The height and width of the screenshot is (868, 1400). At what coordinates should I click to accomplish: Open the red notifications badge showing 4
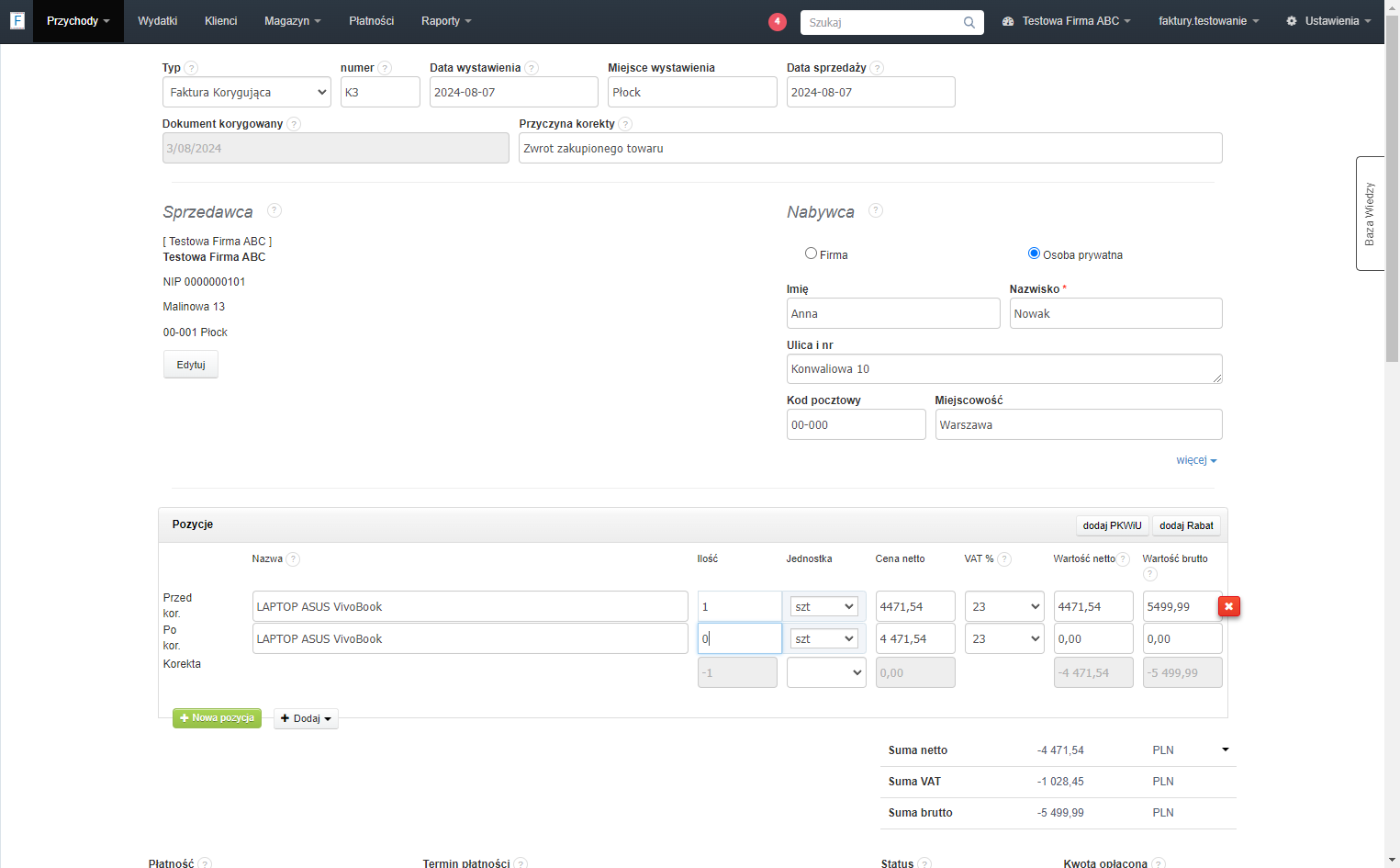[778, 21]
